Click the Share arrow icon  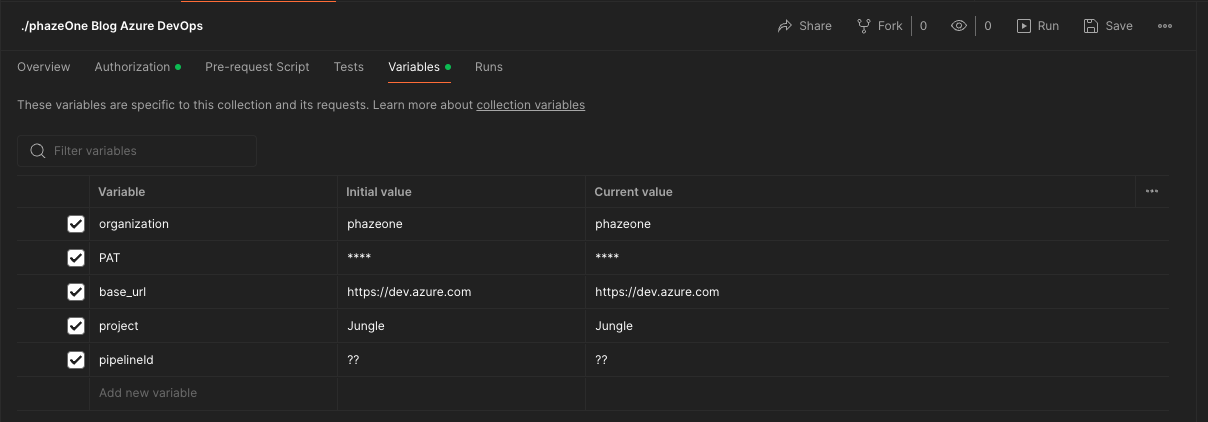pyautogui.click(x=785, y=26)
